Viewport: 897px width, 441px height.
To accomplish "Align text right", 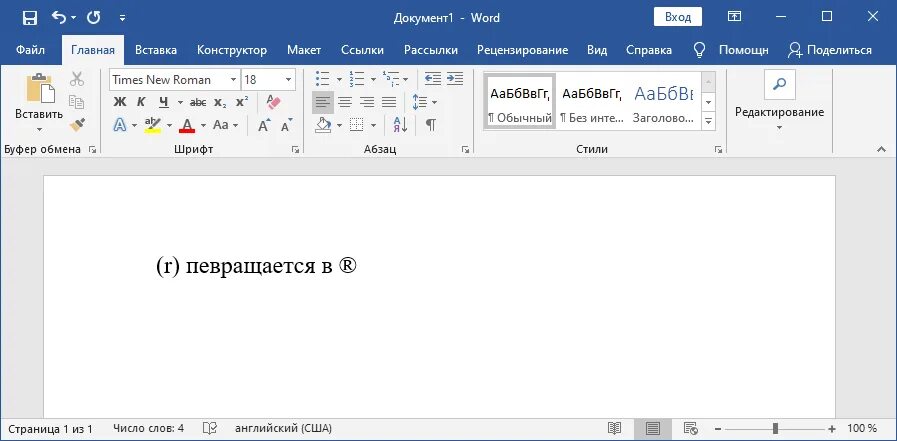I will 367,102.
